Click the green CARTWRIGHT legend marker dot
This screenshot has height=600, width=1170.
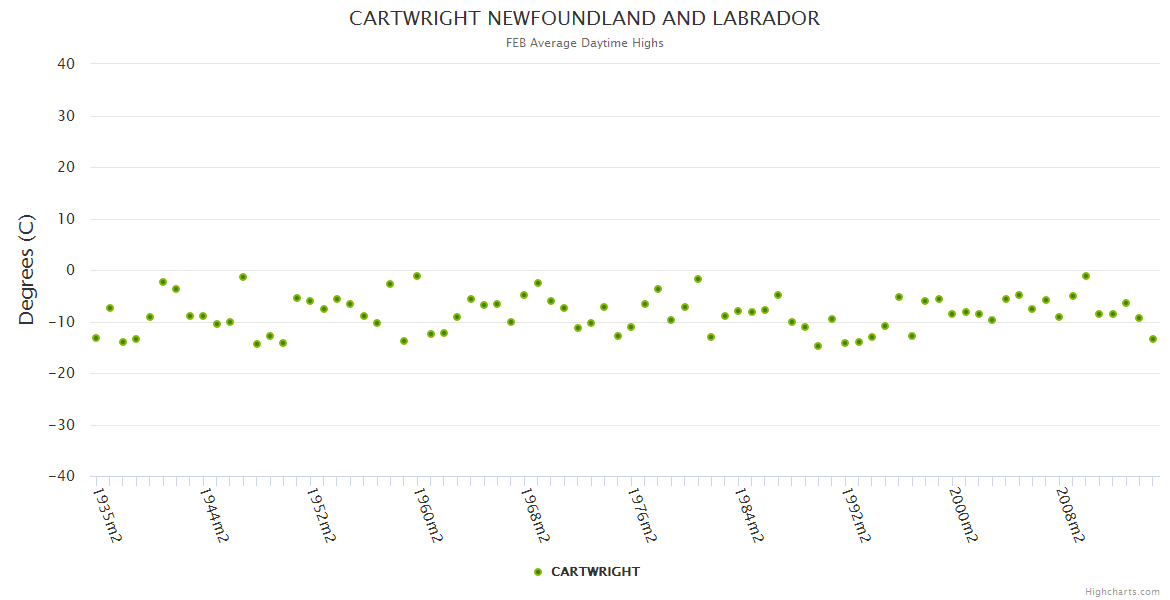[538, 572]
